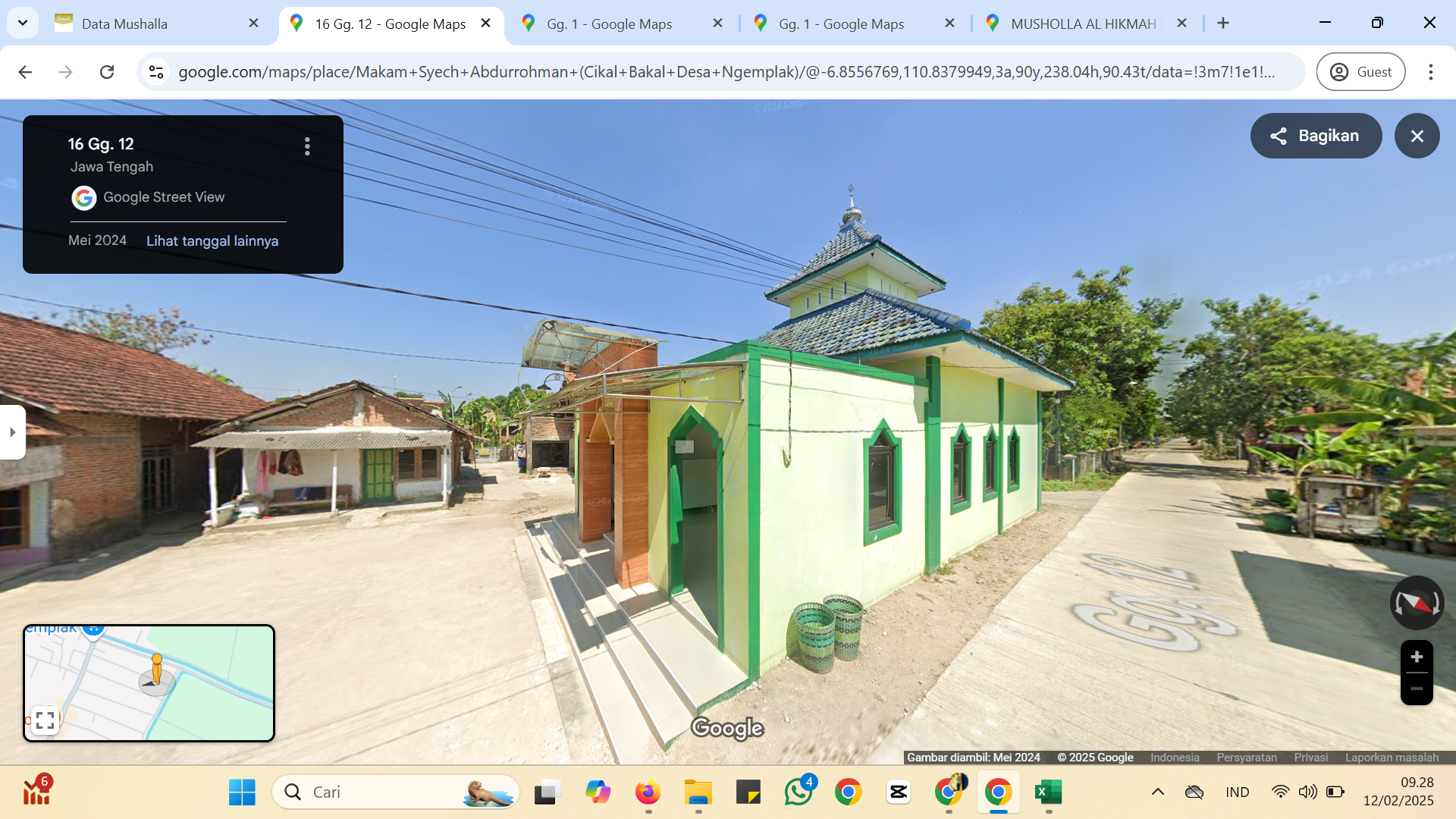Open the battery status tray icon
This screenshot has height=819, width=1456.
(x=1335, y=792)
